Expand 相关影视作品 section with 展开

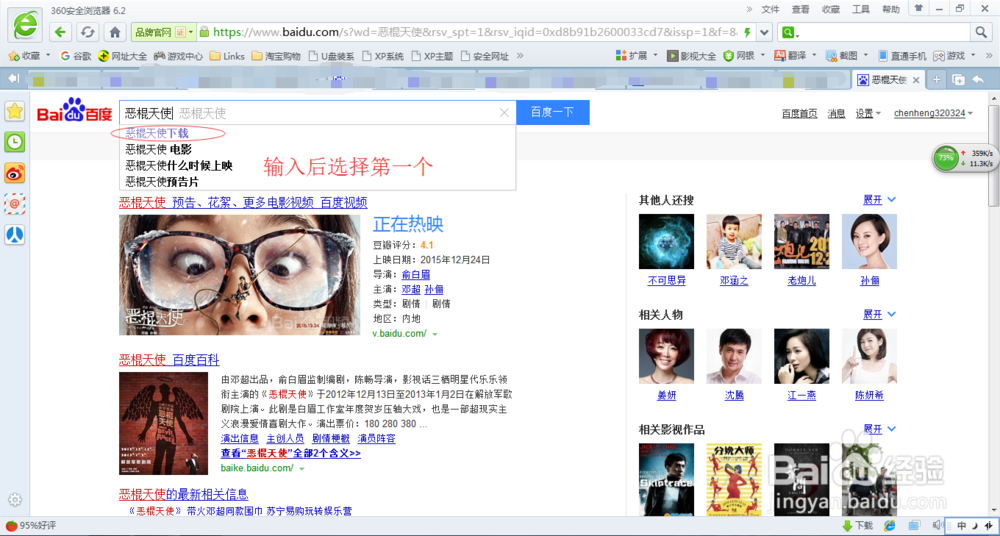[x=879, y=429]
